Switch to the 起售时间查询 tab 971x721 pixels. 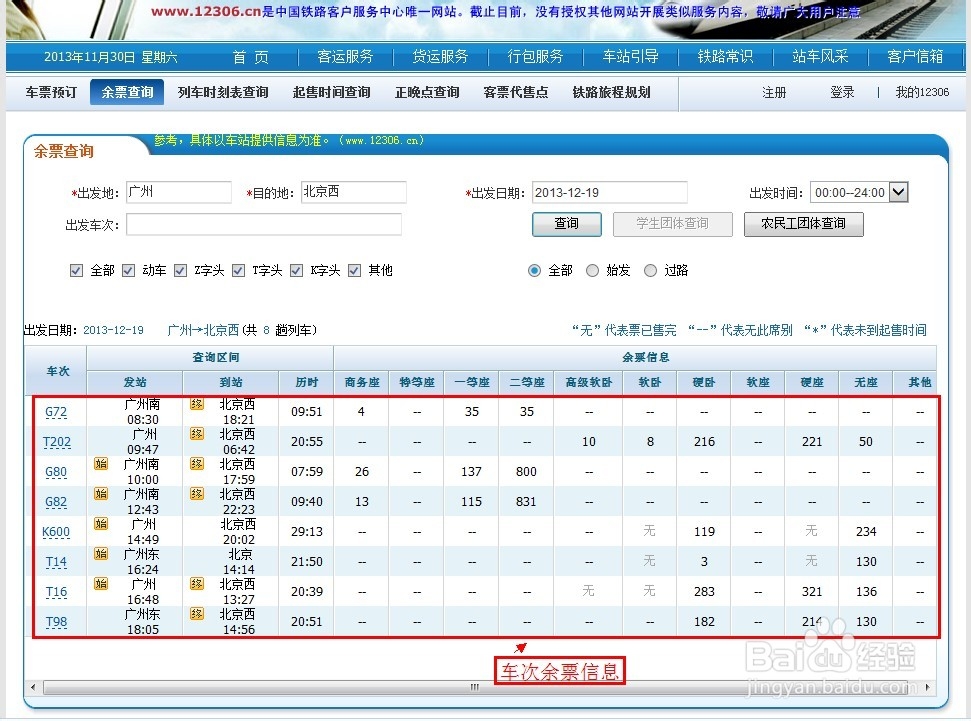pyautogui.click(x=332, y=92)
